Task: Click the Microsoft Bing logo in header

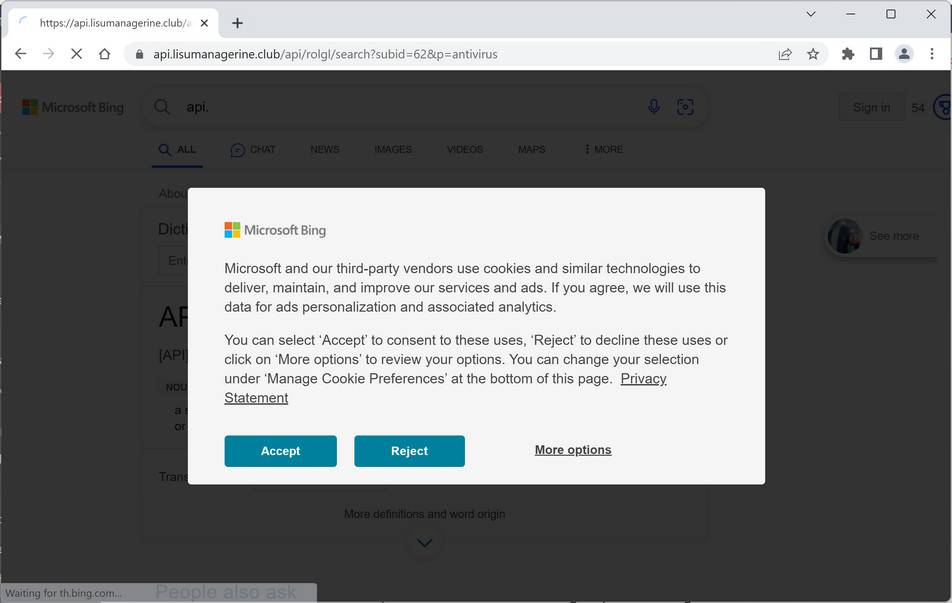Action: (x=73, y=107)
